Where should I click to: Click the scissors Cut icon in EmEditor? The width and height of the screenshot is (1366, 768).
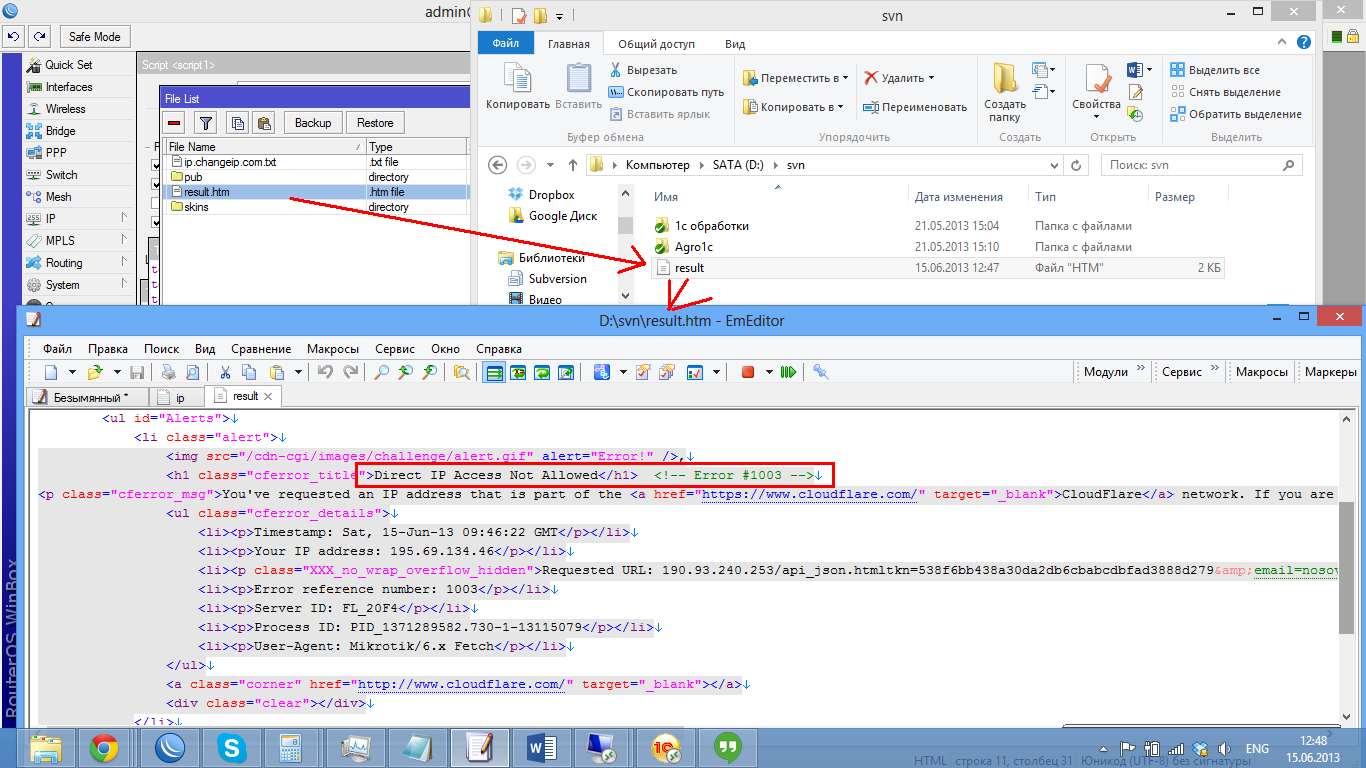(x=226, y=372)
